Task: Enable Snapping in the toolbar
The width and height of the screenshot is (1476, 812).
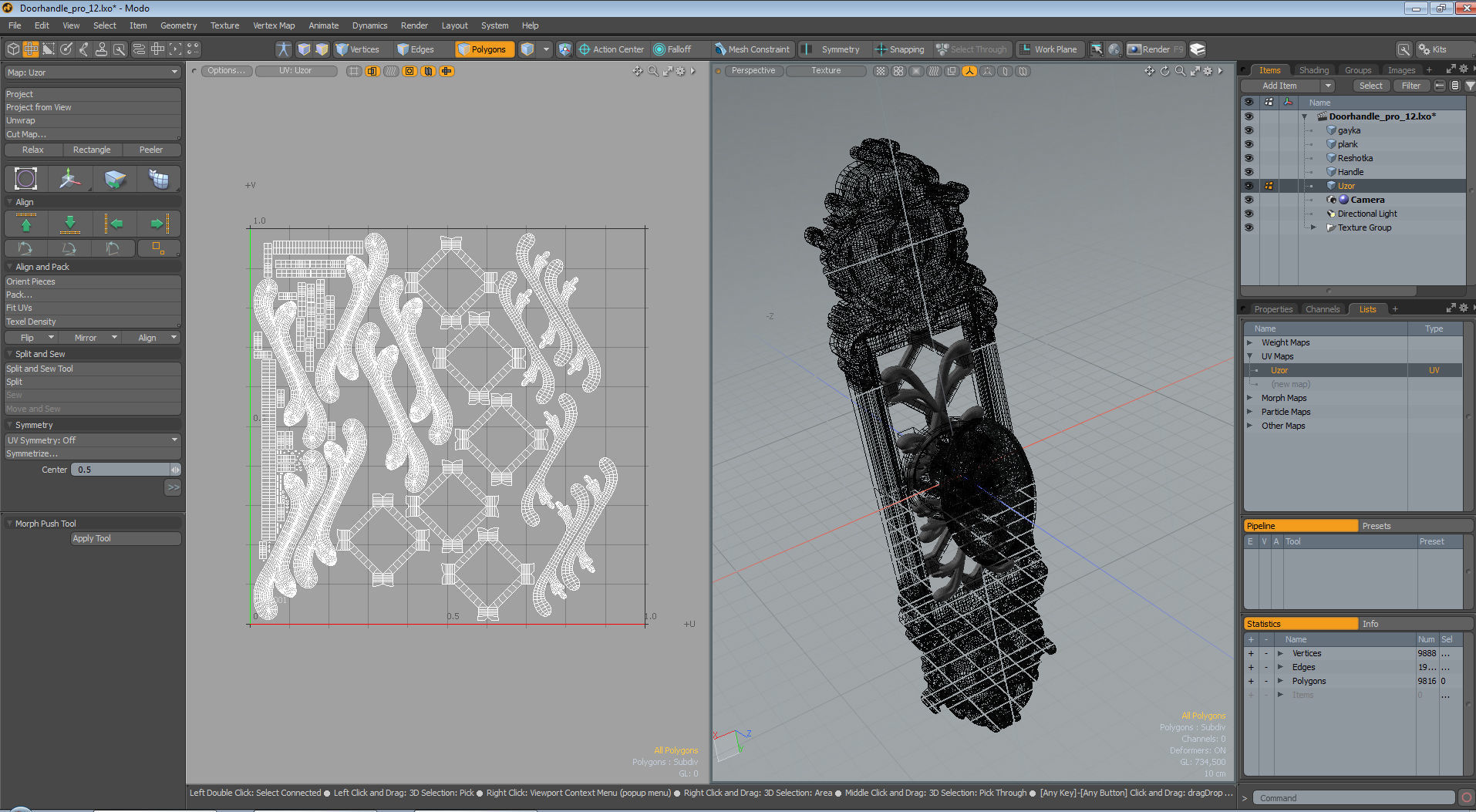Action: [899, 49]
